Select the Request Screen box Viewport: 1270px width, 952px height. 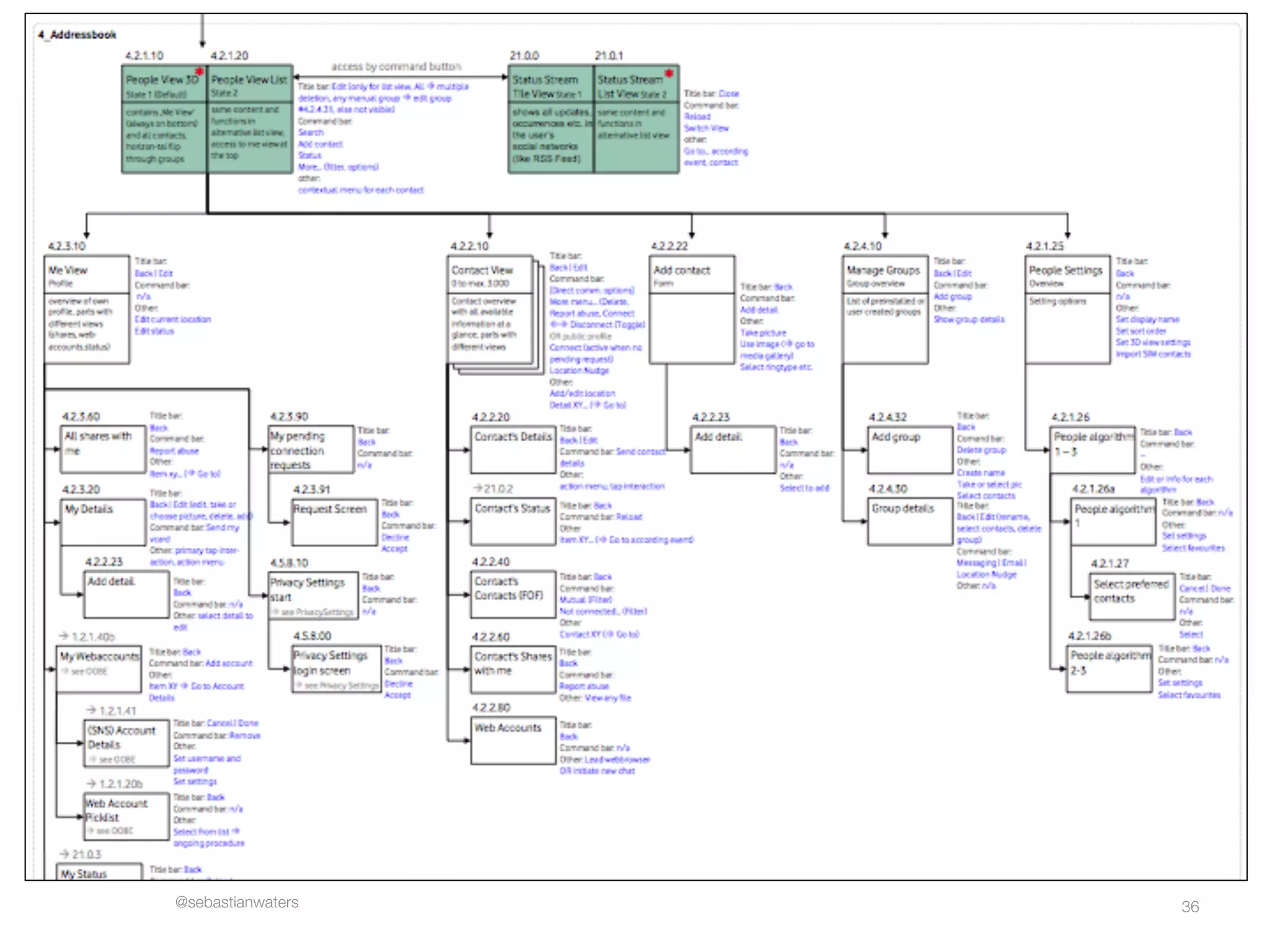pyautogui.click(x=335, y=522)
